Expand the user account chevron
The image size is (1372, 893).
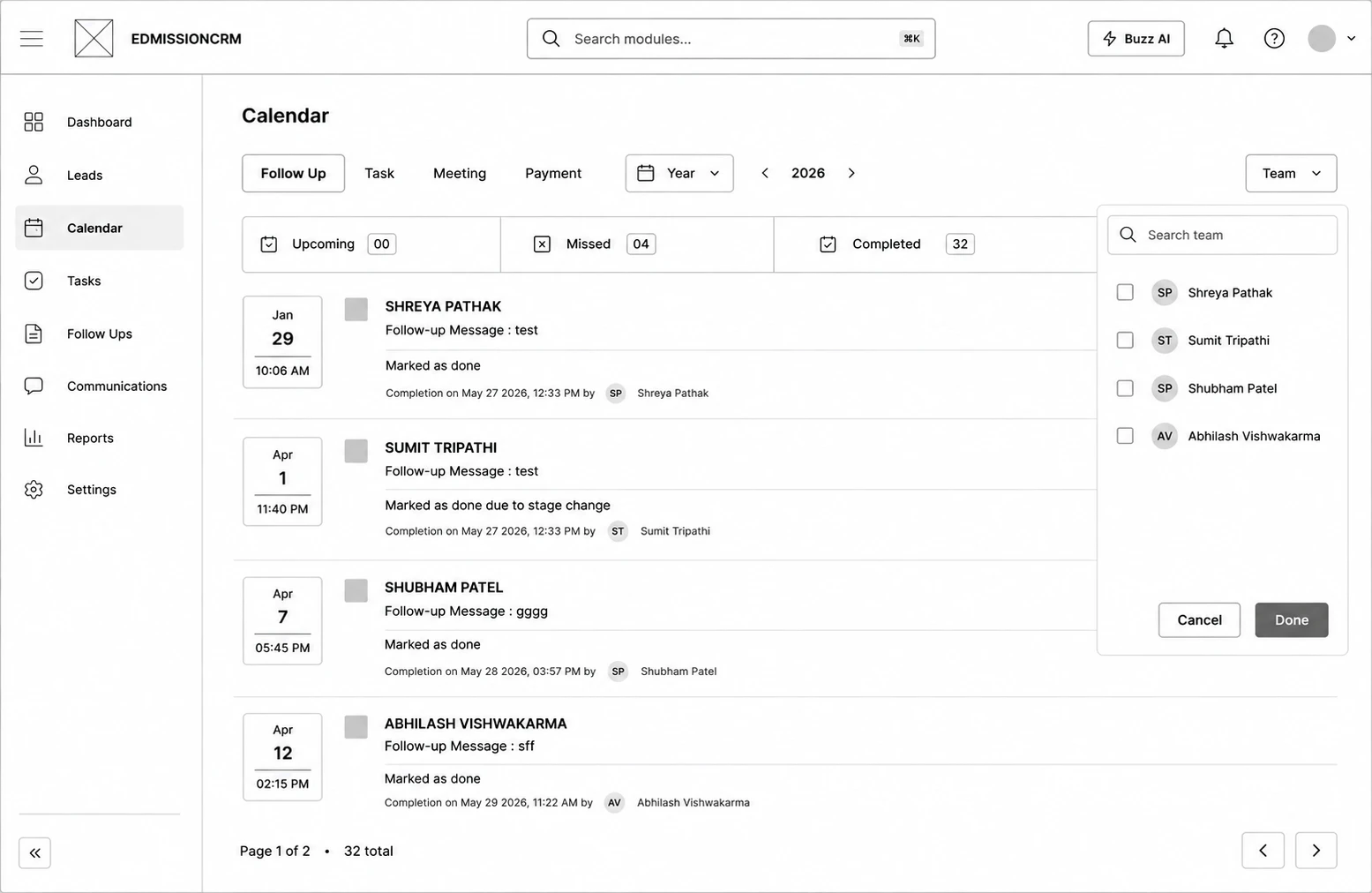click(1351, 39)
